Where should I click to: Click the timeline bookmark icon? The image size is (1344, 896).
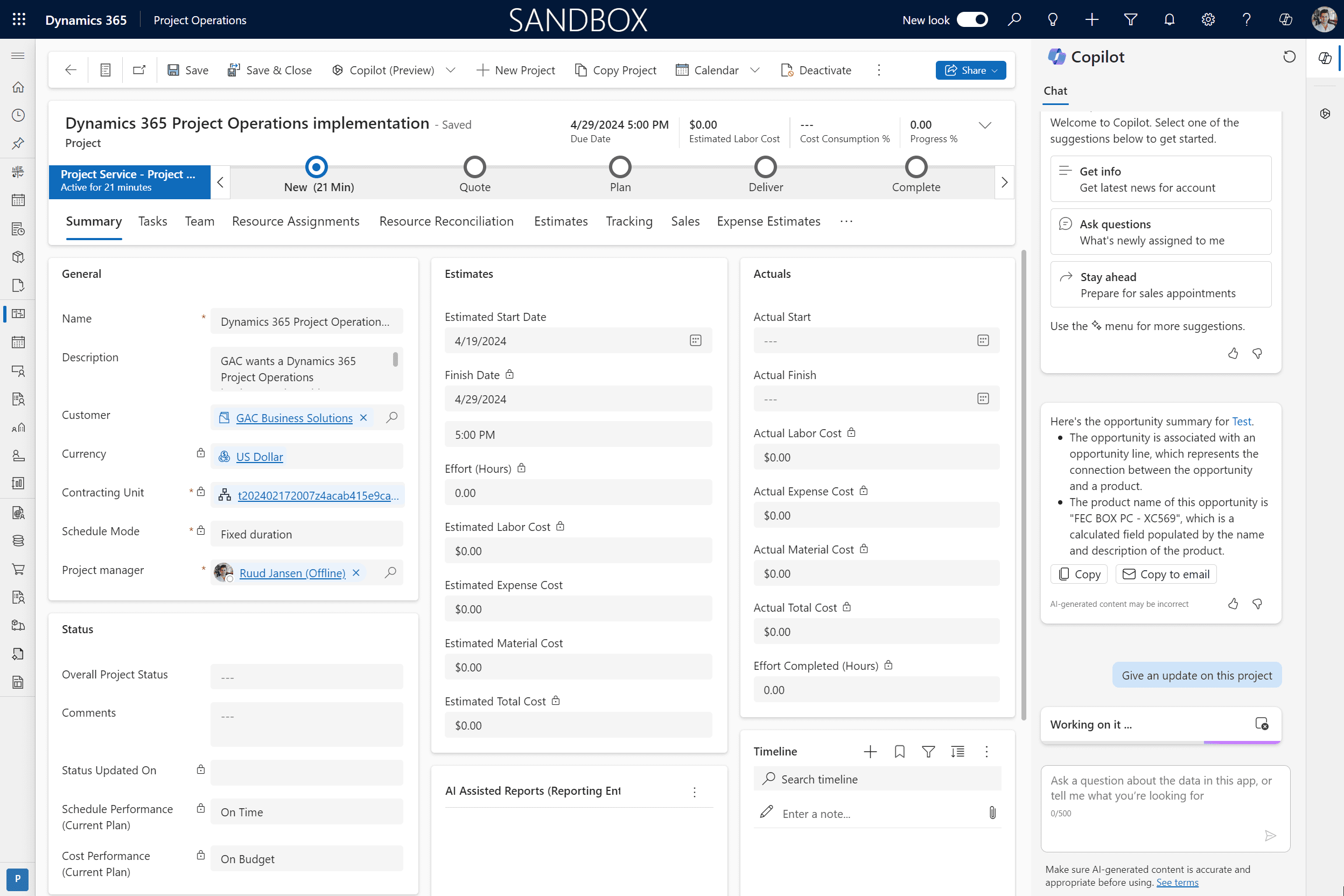point(899,752)
